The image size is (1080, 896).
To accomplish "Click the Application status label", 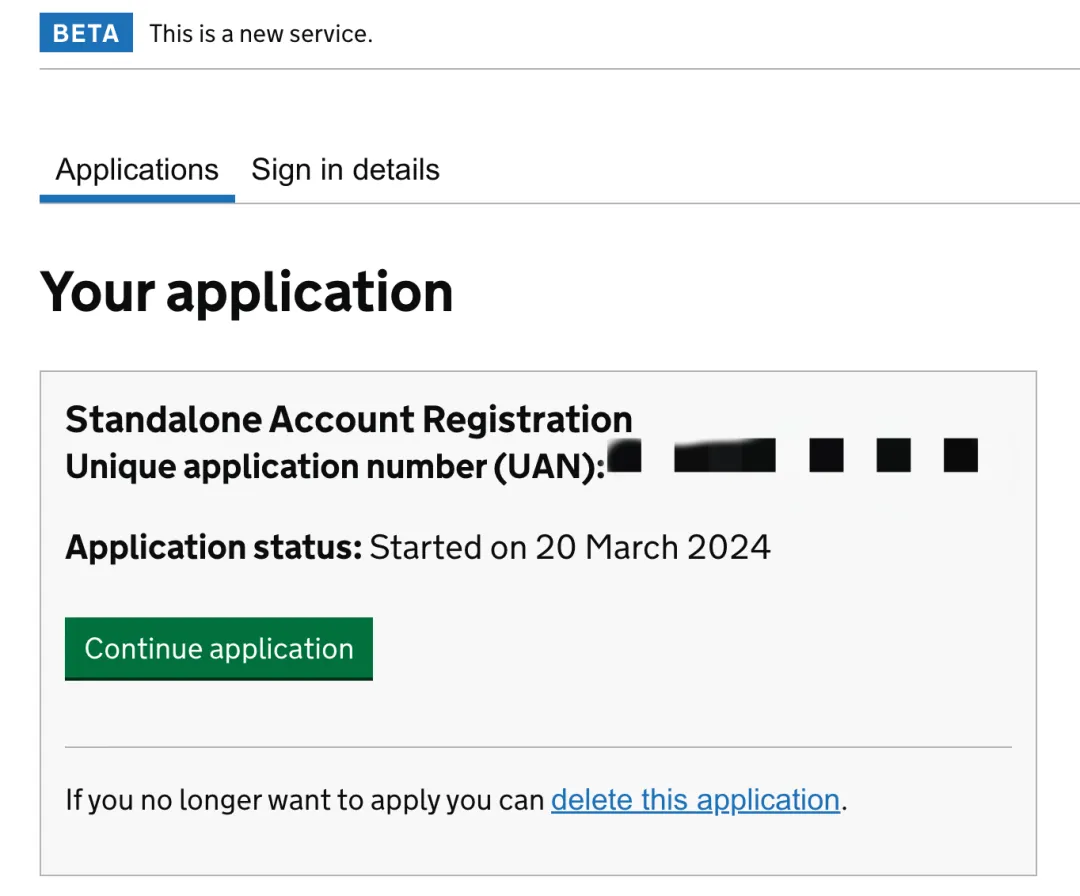I will coord(213,547).
